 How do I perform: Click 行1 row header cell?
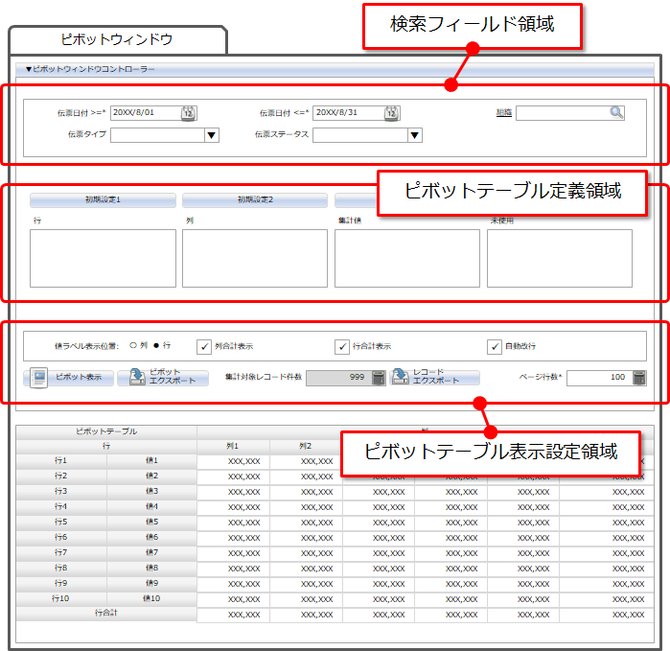[x=61, y=461]
